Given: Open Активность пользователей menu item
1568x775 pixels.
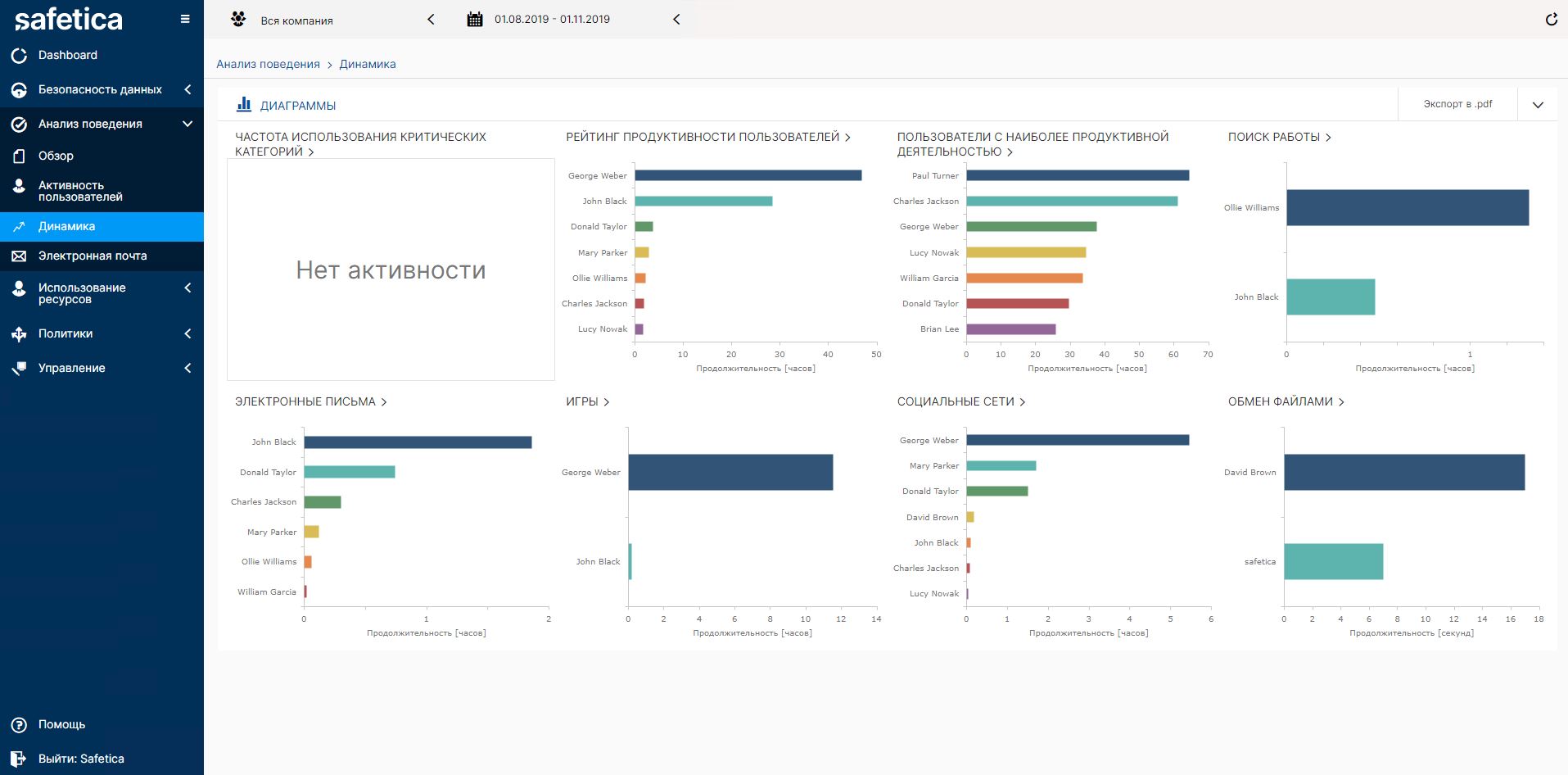Looking at the screenshot, I should 80,191.
